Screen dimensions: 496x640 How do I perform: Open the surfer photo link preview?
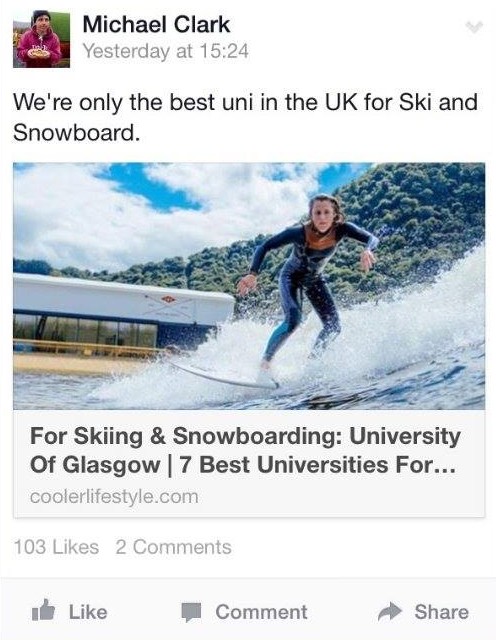(x=249, y=286)
